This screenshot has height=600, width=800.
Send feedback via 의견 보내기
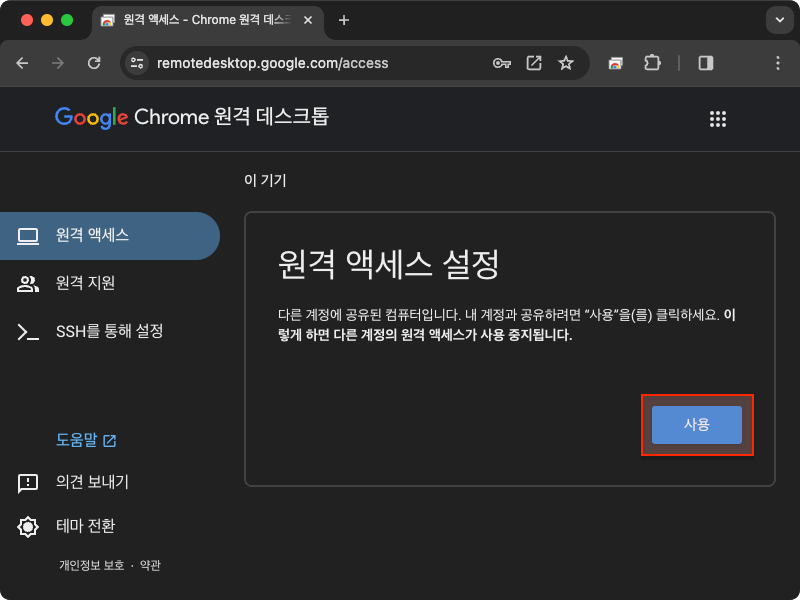(x=91, y=483)
